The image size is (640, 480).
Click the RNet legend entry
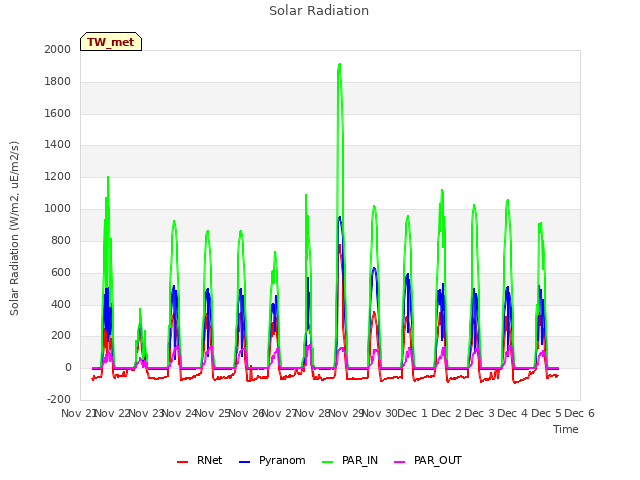coord(200,460)
